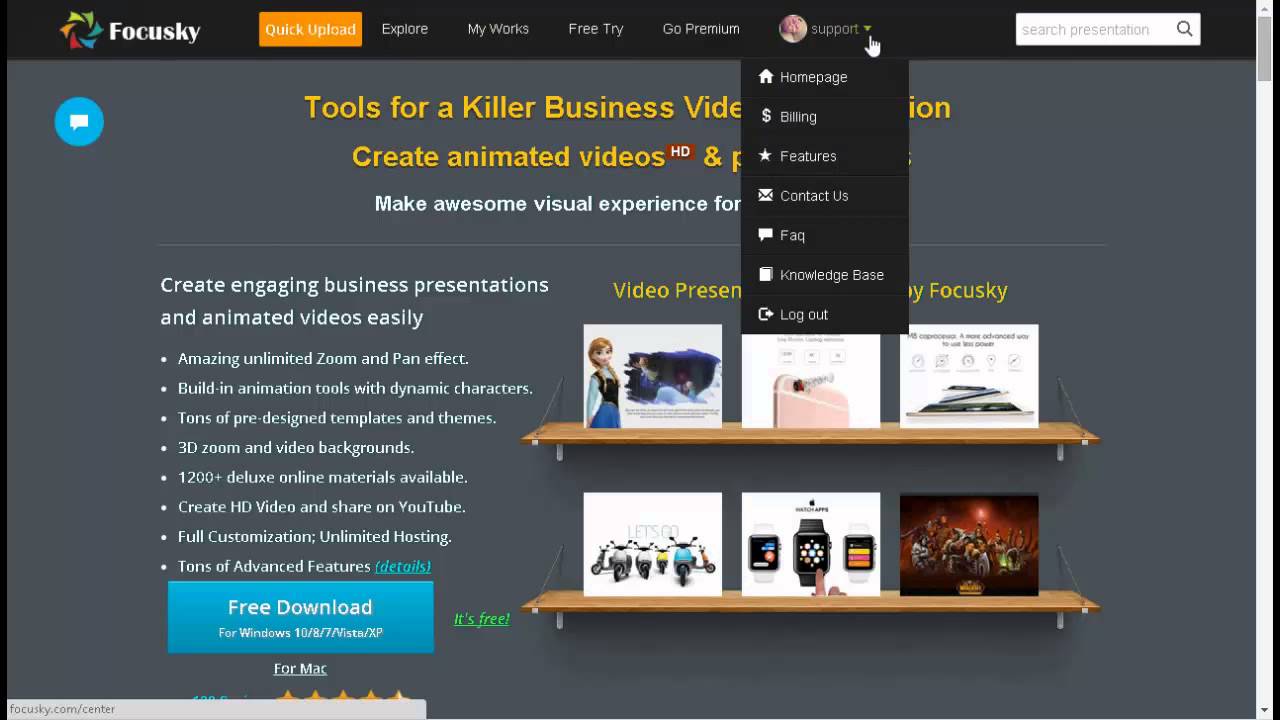Click the page vertical scrollbar
The height and width of the screenshot is (720, 1280).
[1265, 50]
